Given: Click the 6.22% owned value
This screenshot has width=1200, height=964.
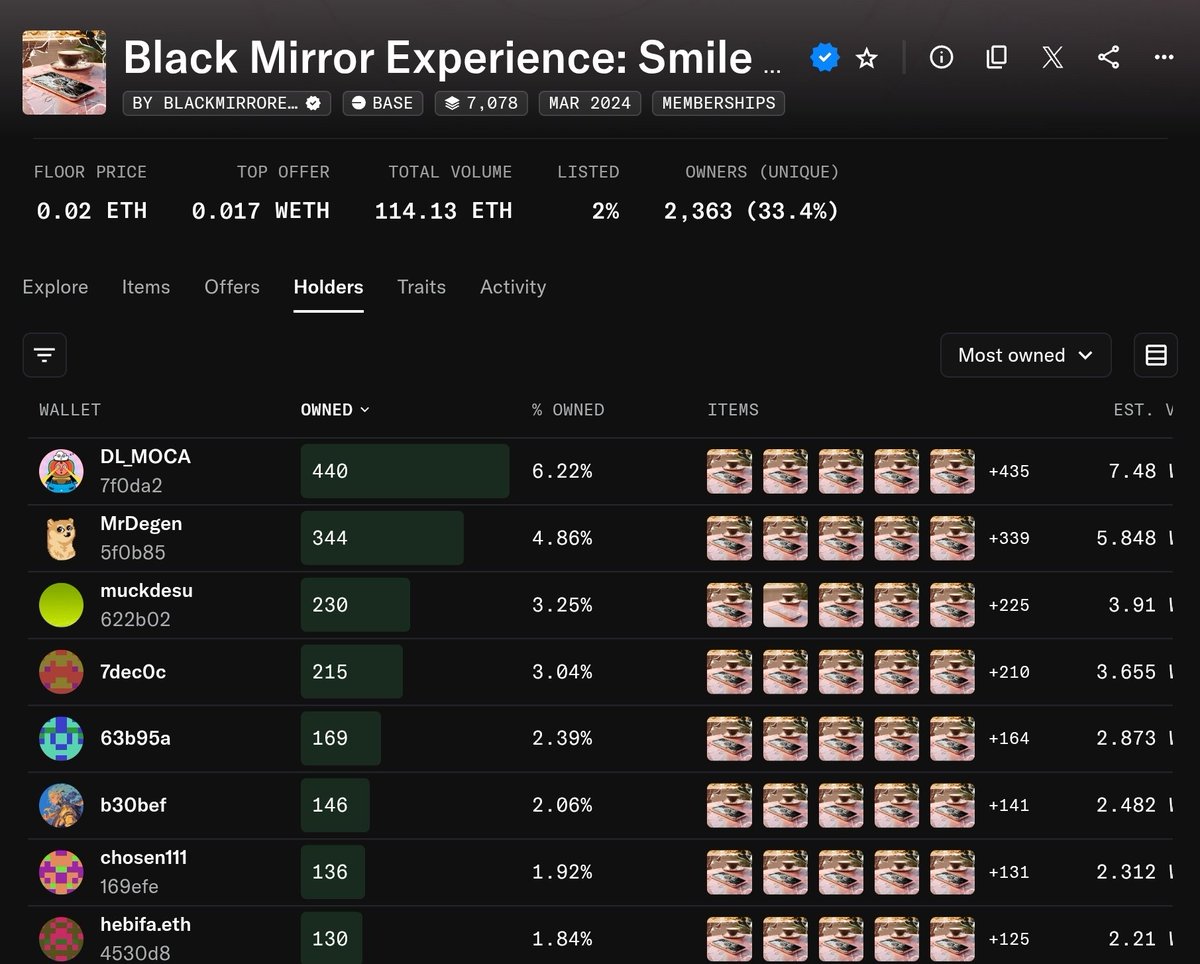Looking at the screenshot, I should coord(562,471).
